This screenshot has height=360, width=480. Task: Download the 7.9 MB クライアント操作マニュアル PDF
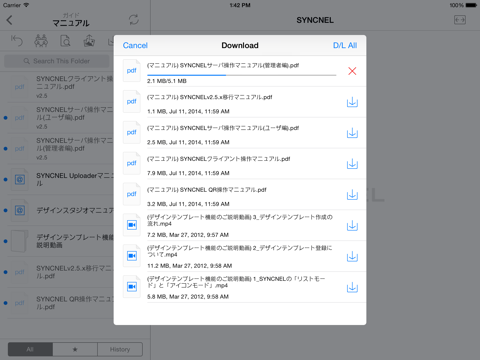pos(352,164)
